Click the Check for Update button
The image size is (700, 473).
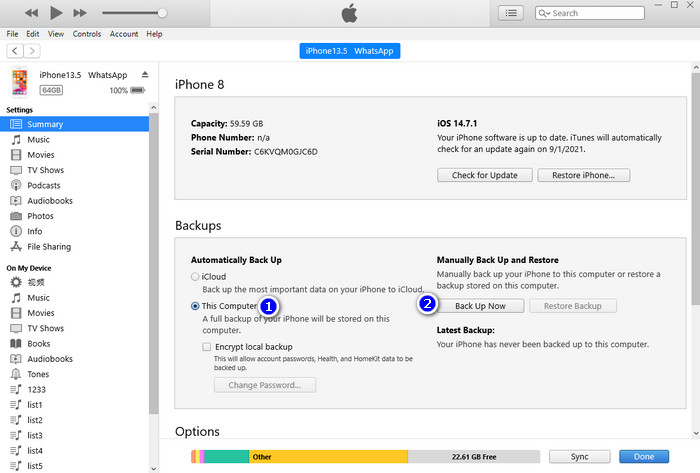pyautogui.click(x=484, y=175)
